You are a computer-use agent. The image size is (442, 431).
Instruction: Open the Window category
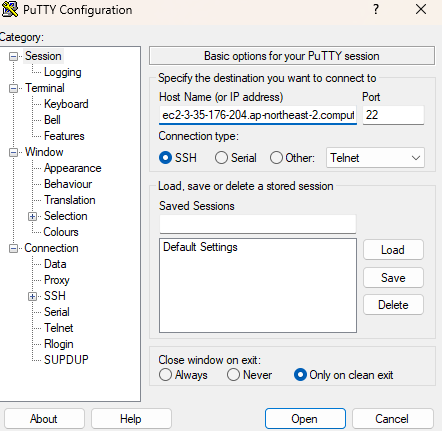pos(44,152)
